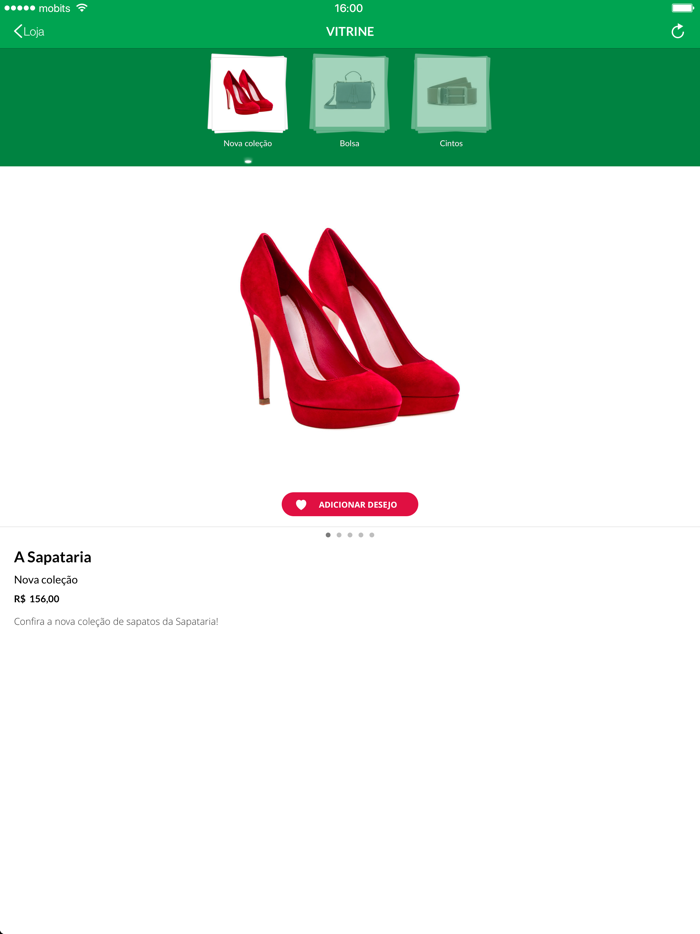Click ADICIONAR DESEJO button
The height and width of the screenshot is (934, 700).
click(x=350, y=505)
